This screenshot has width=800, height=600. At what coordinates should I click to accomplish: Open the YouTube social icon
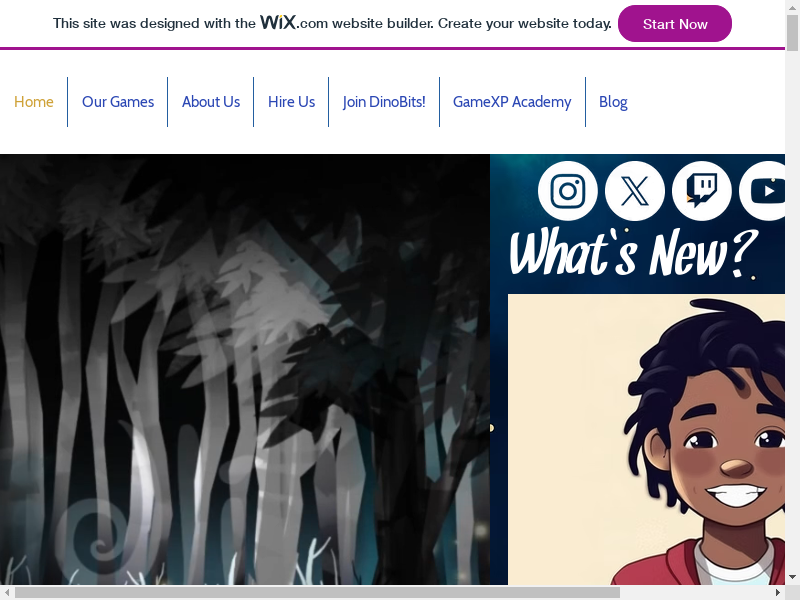click(x=762, y=191)
